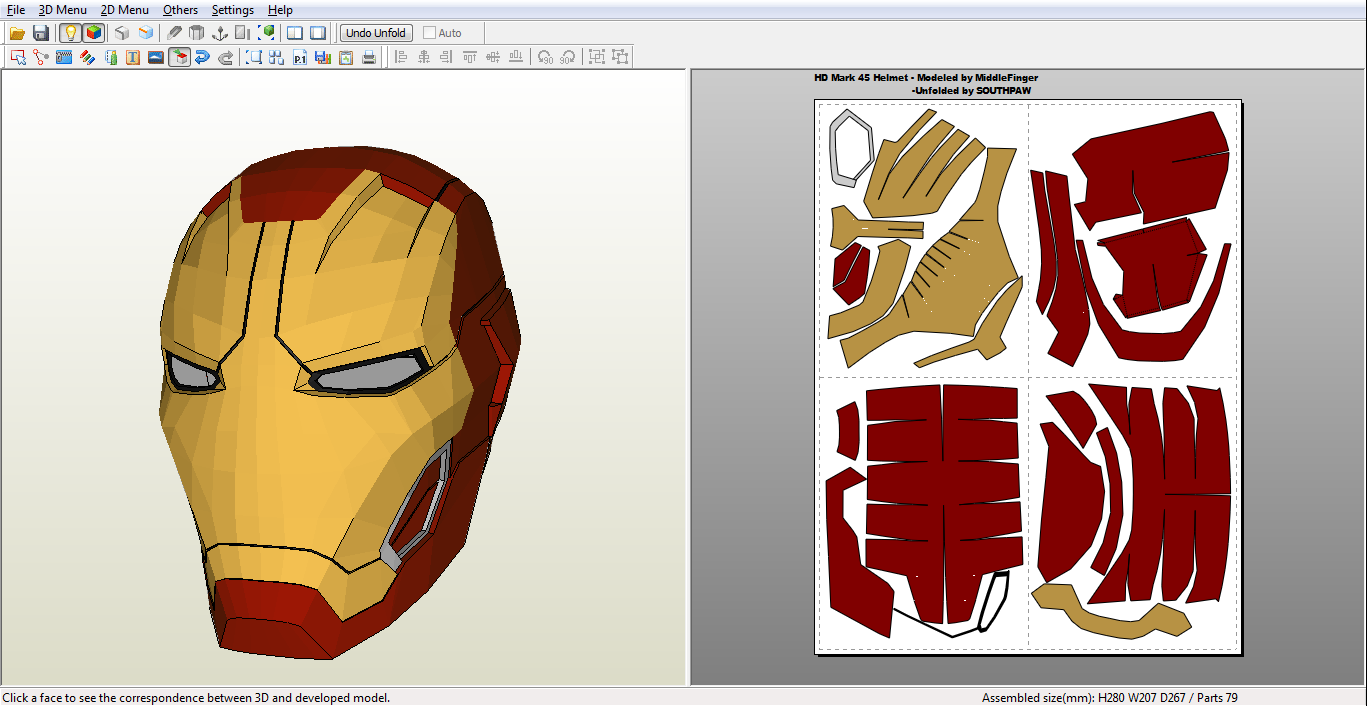Click the clipboard icon in the toolbar
Viewport: 1367px width, 706px height.
(346, 57)
